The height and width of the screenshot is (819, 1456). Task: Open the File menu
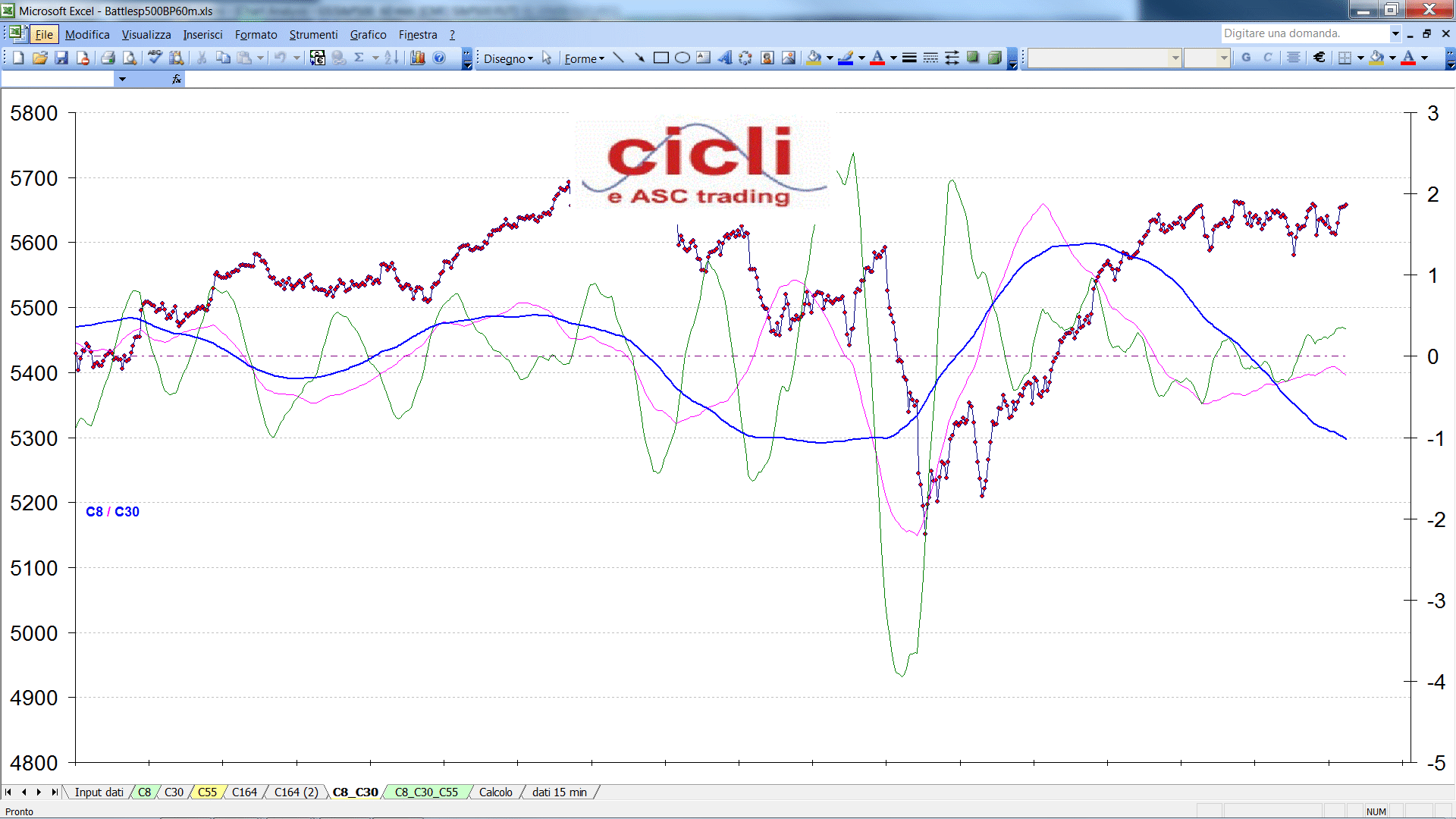point(44,34)
